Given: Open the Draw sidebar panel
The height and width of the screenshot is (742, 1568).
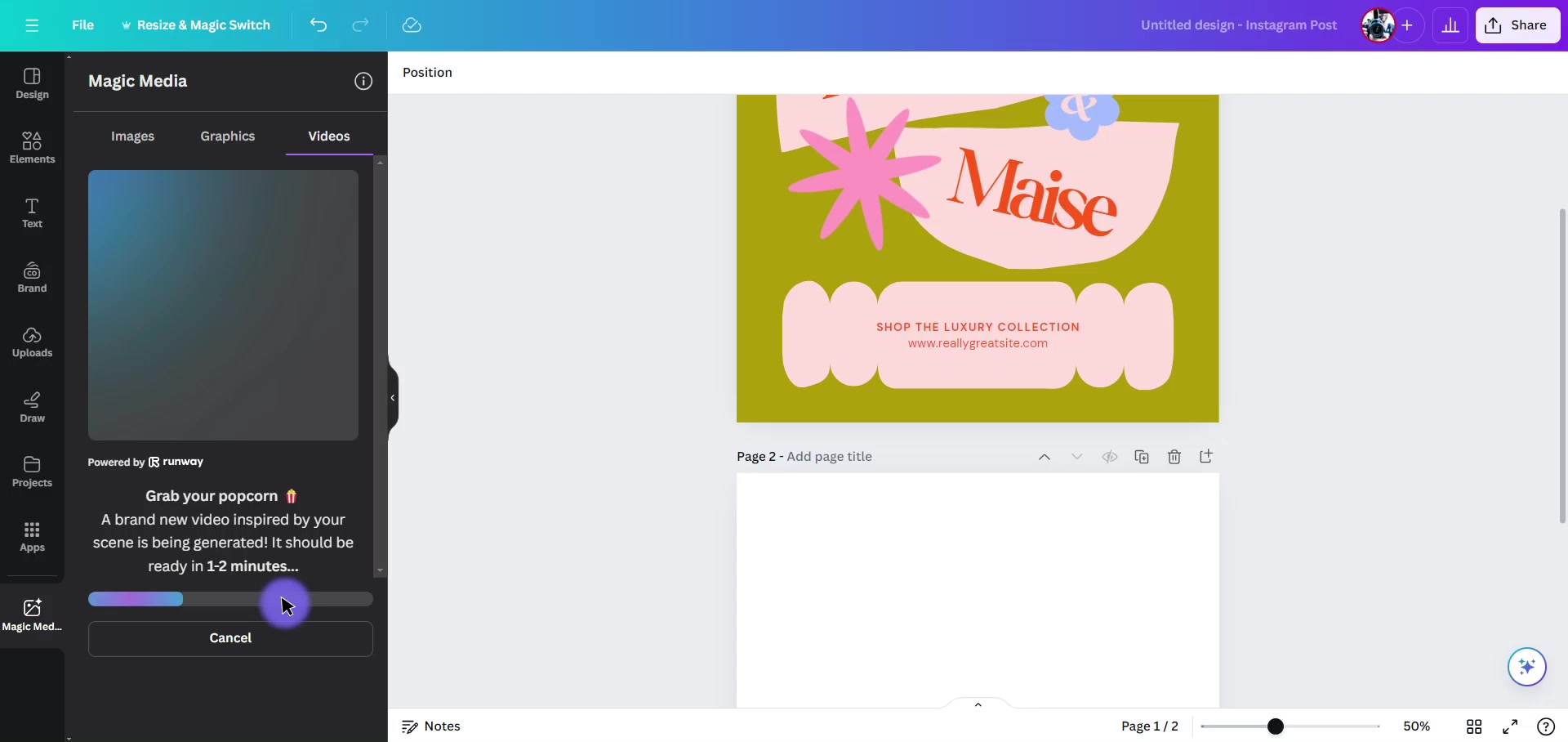Looking at the screenshot, I should pos(32,407).
